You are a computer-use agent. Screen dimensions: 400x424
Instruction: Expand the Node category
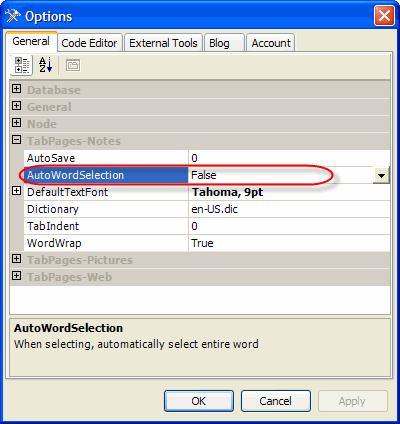(x=16, y=123)
